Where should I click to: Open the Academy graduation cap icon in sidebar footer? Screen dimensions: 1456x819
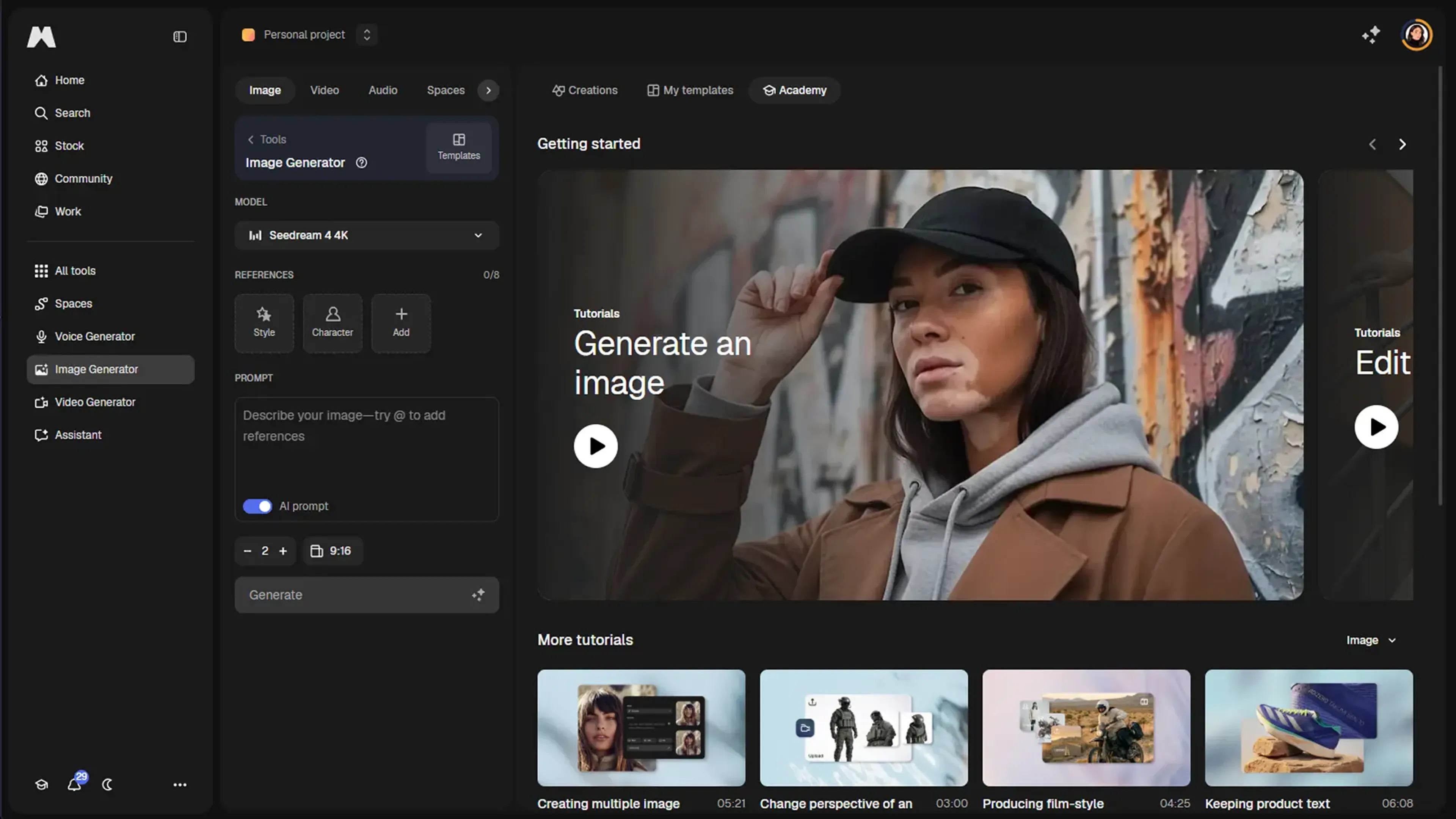point(41,784)
